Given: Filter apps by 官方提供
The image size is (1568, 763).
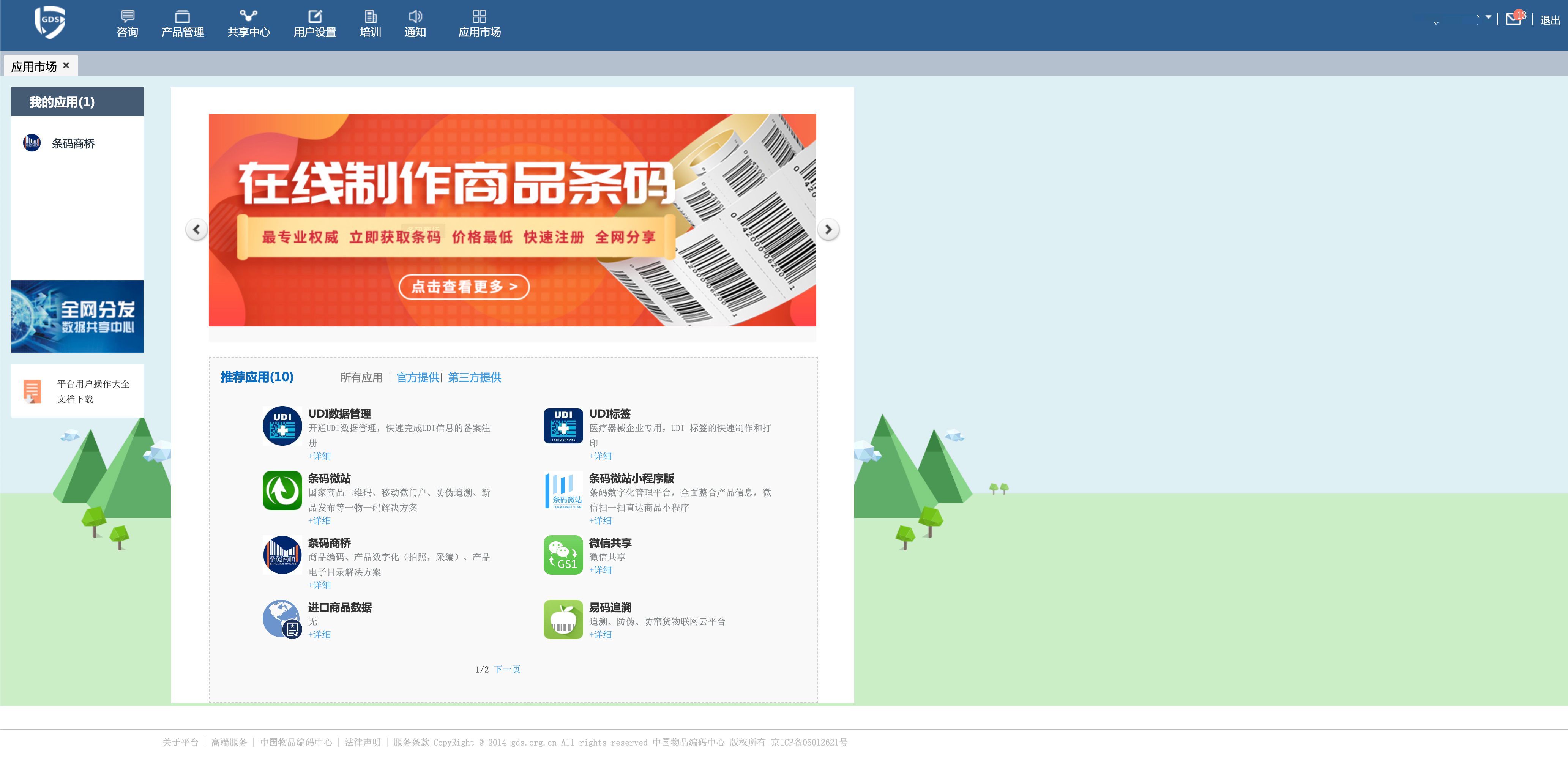Looking at the screenshot, I should tap(418, 377).
